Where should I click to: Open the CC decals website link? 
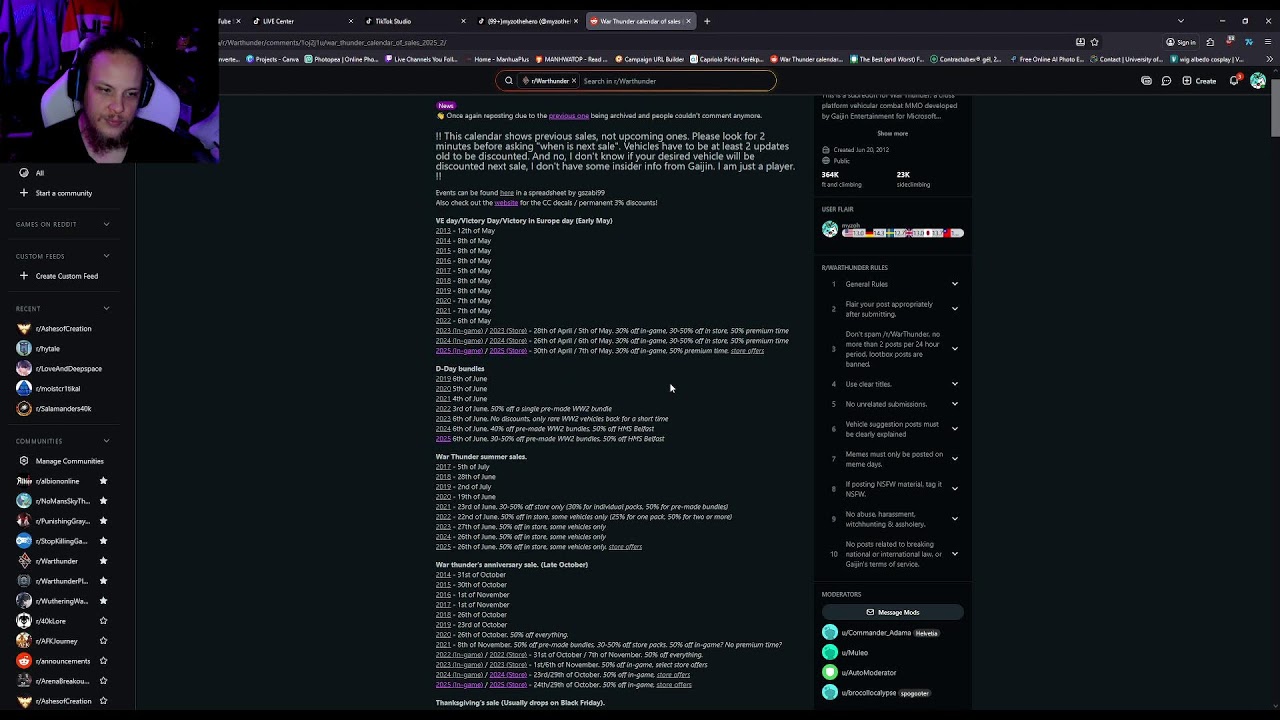point(506,203)
